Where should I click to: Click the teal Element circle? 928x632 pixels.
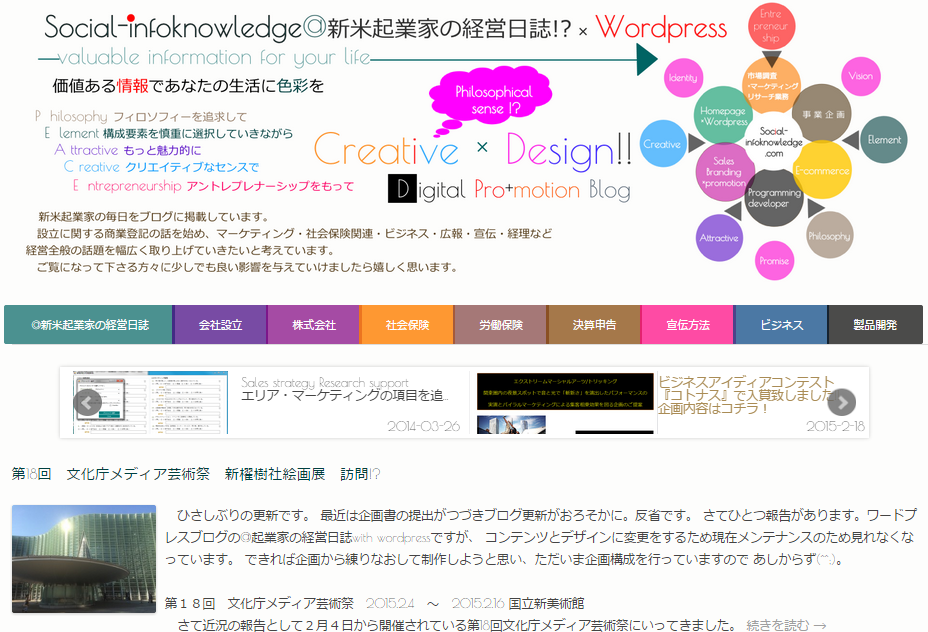pyautogui.click(x=884, y=140)
